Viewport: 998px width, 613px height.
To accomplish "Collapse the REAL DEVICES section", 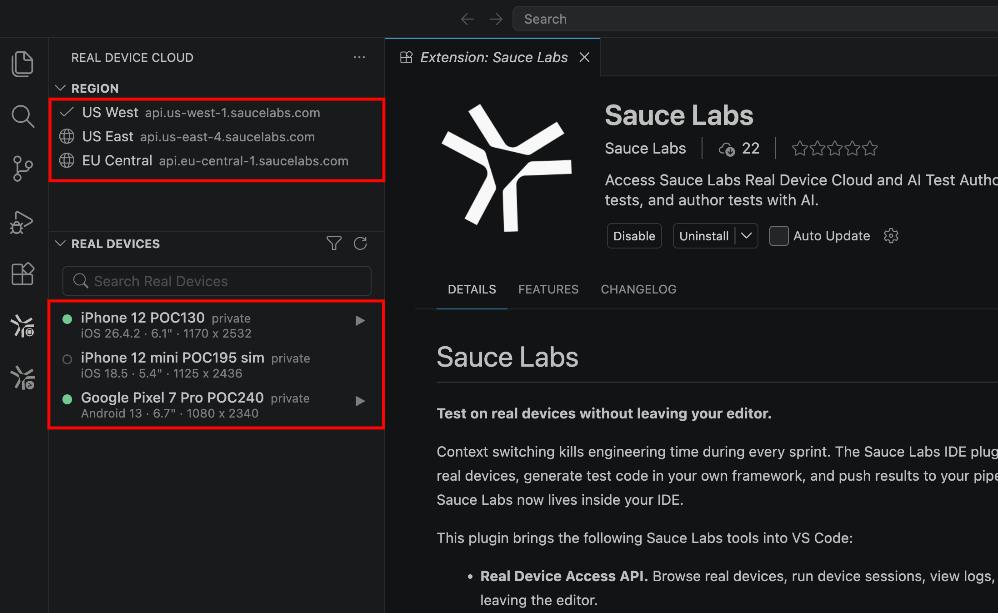I will pyautogui.click(x=60, y=243).
